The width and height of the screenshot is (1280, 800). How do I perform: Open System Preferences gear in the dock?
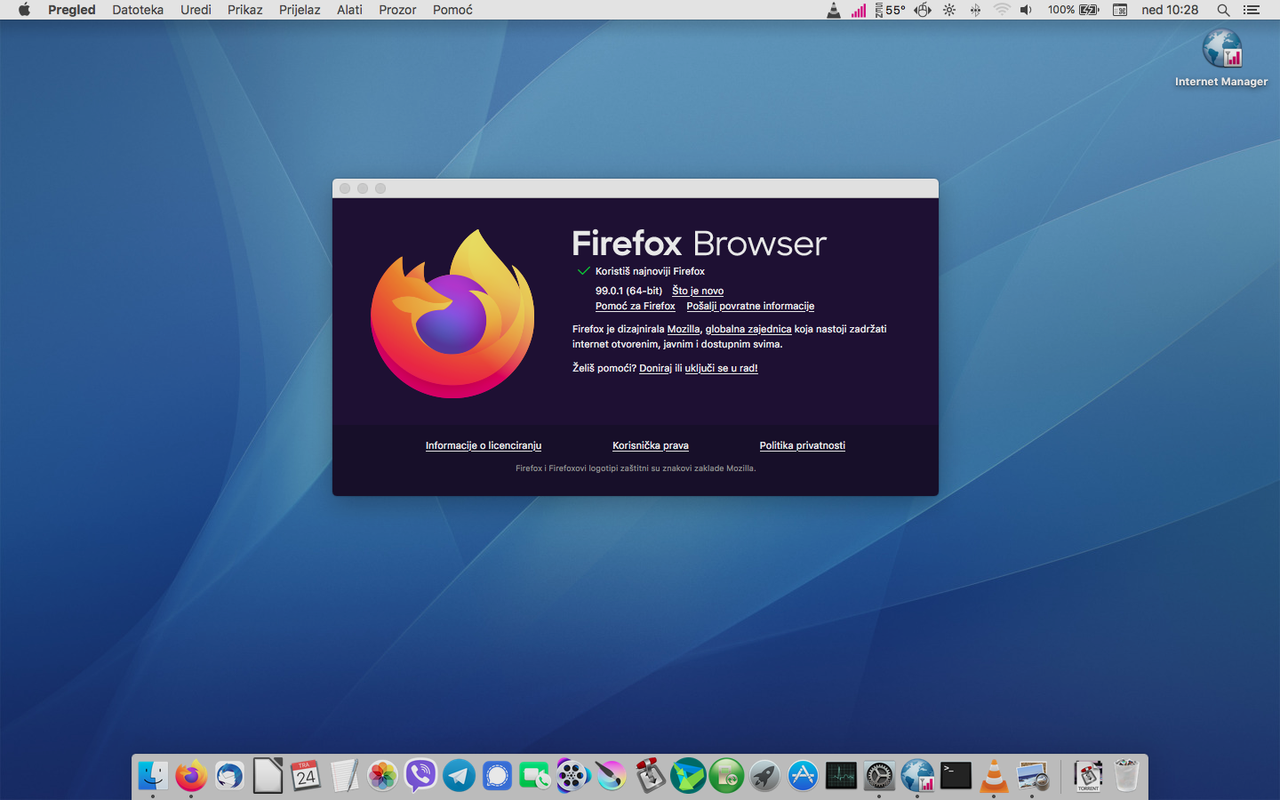tap(879, 775)
